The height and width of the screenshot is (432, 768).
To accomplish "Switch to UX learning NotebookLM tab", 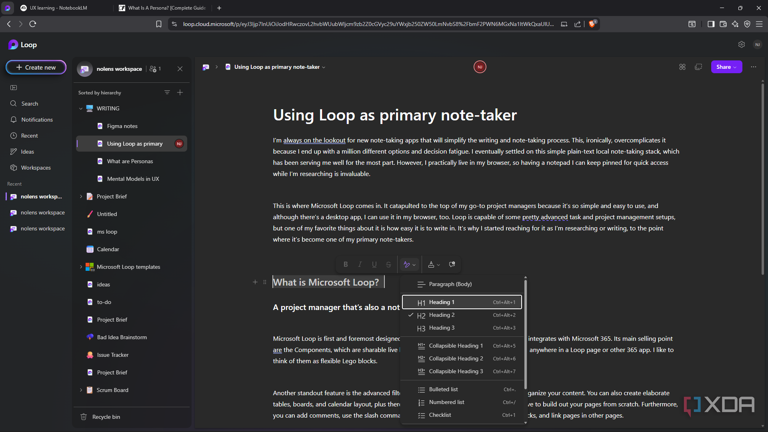I will click(59, 8).
